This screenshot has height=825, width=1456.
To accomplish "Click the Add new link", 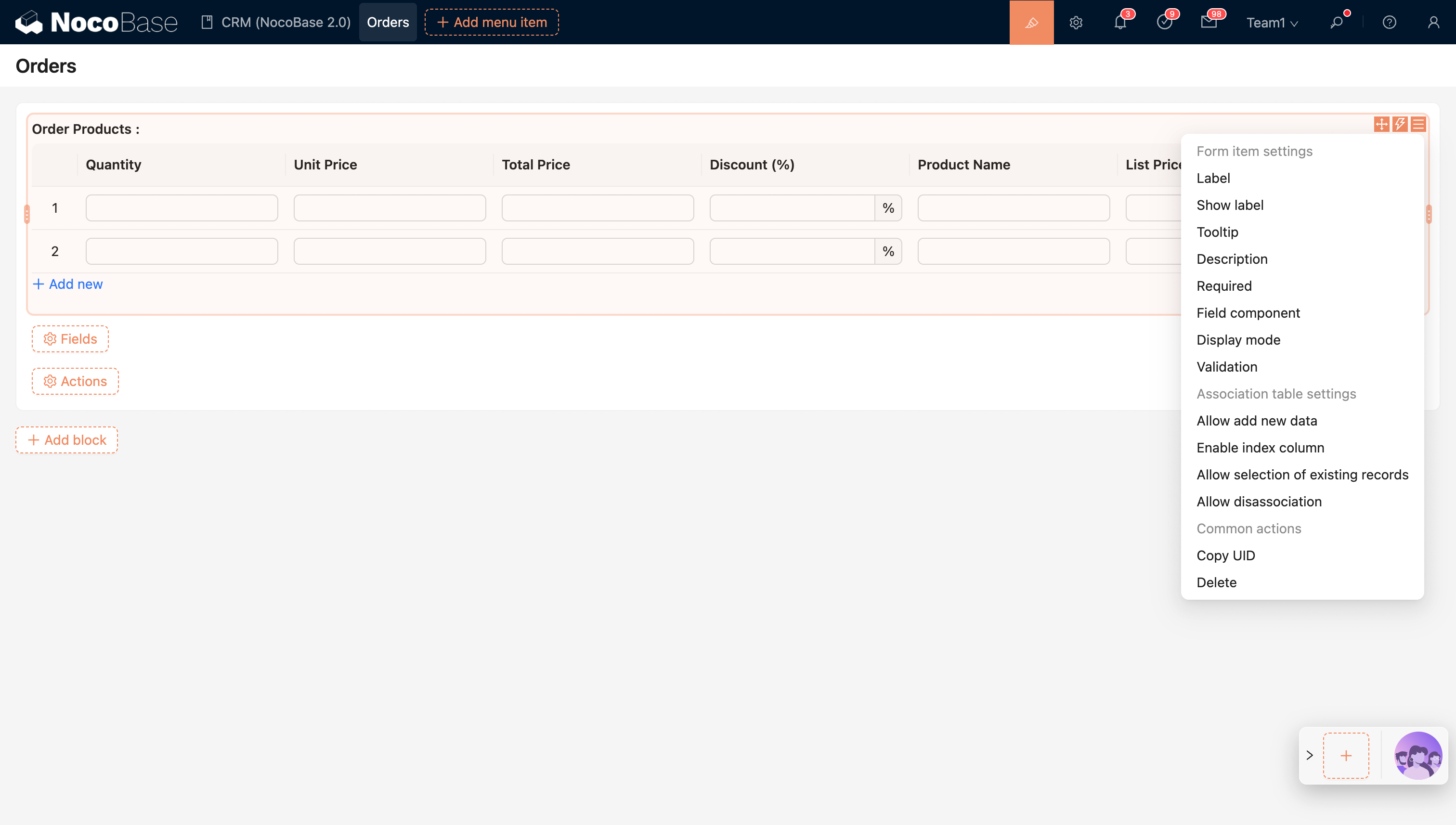I will point(68,284).
